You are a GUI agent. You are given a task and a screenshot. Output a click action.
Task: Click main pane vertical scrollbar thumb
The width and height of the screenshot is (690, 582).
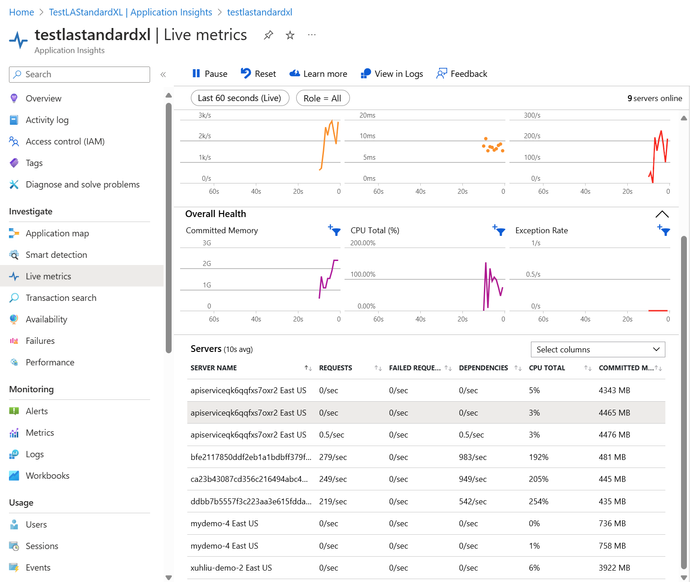684,402
